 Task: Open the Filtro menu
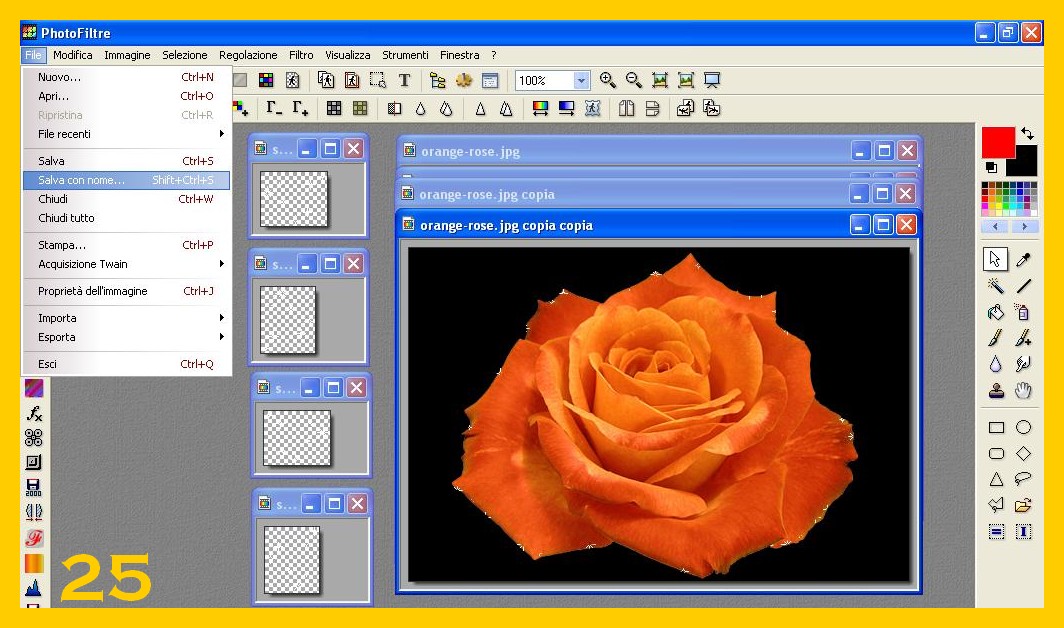[x=301, y=55]
